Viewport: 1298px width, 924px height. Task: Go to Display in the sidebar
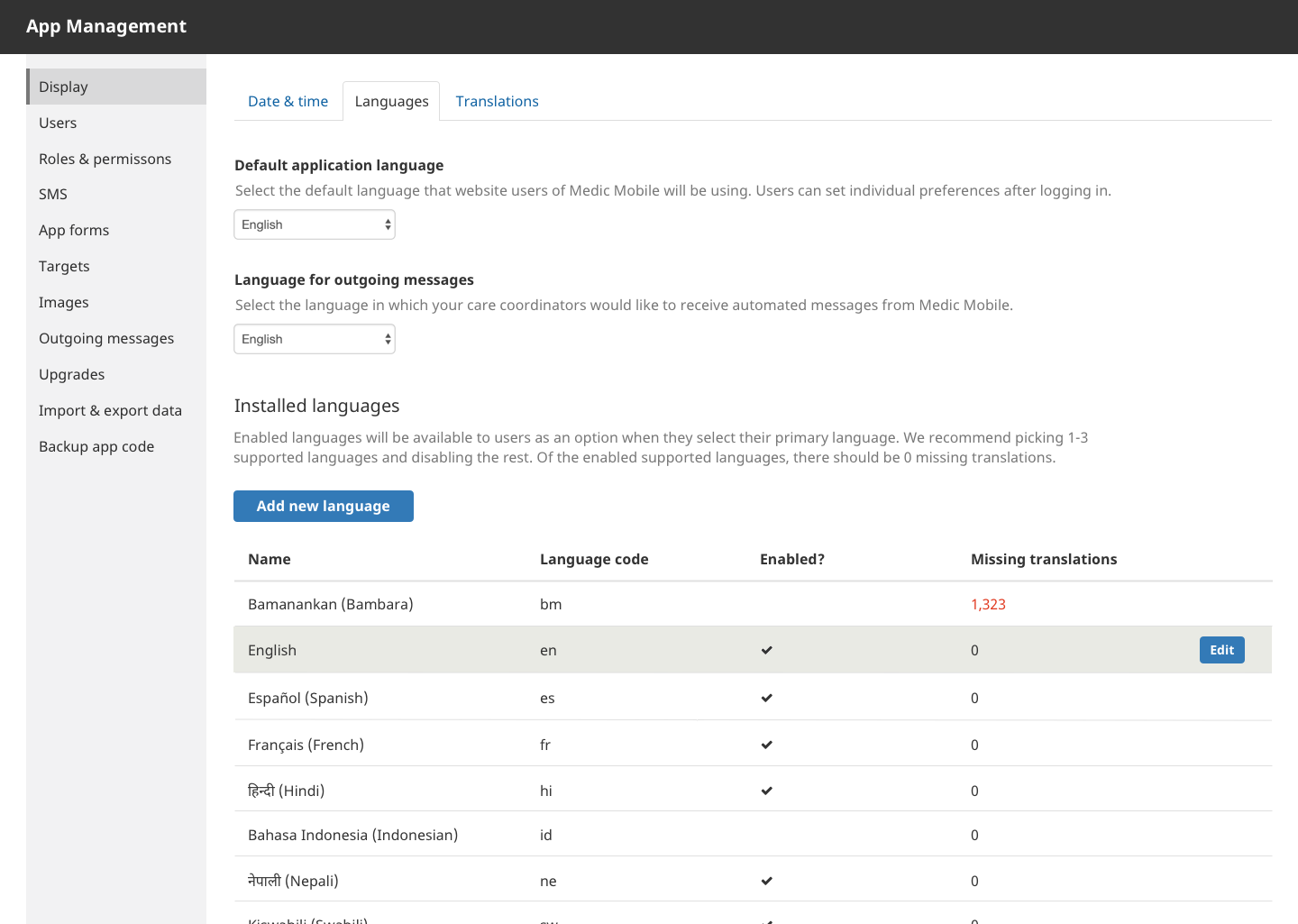pos(116,87)
